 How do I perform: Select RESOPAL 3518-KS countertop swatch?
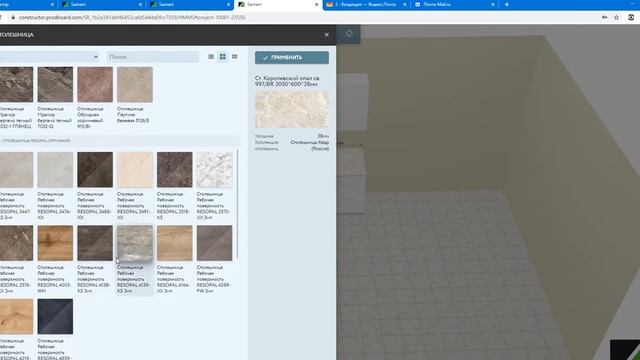(x=175, y=170)
